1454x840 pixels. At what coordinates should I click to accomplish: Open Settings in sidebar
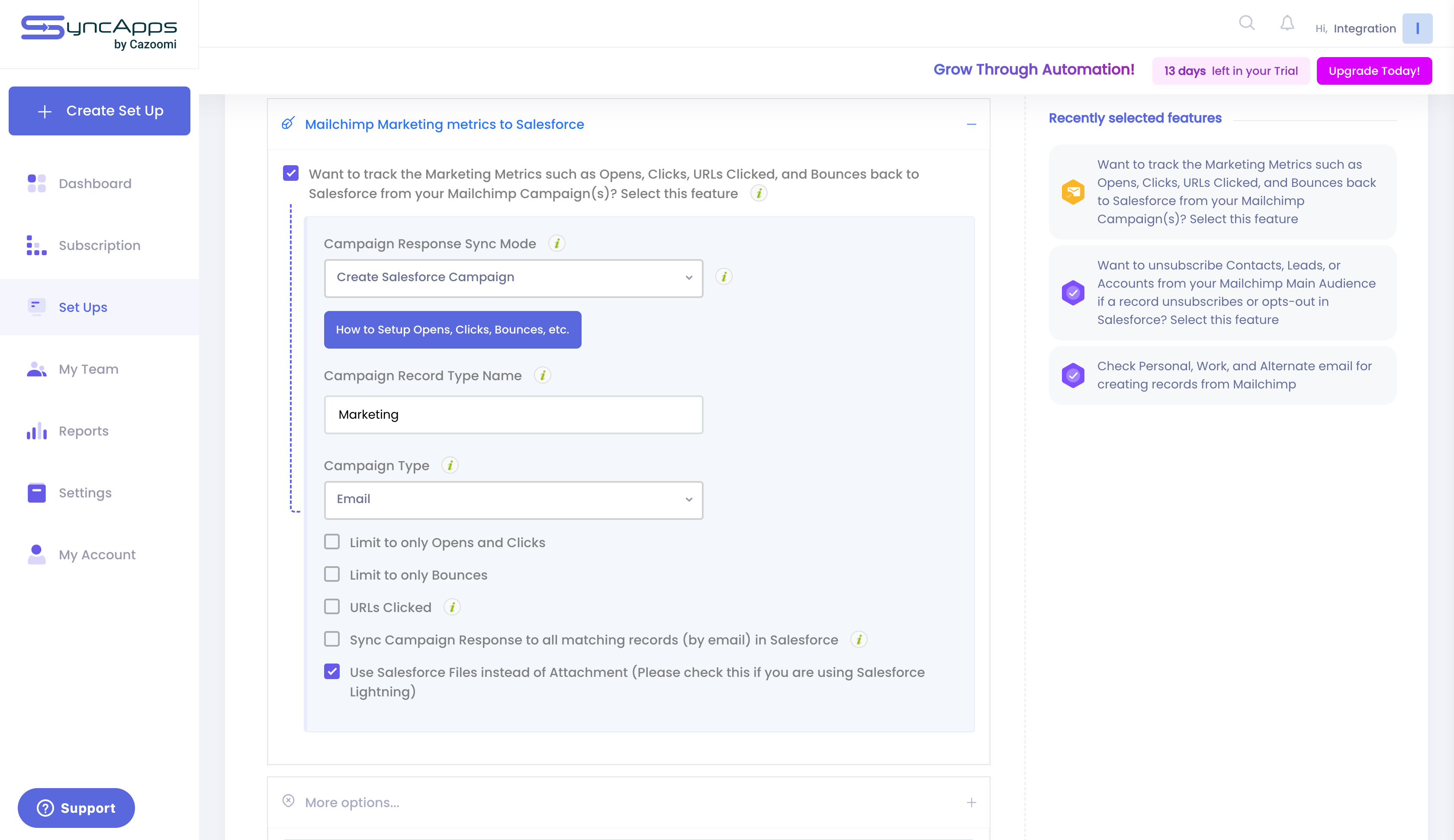[99, 493]
